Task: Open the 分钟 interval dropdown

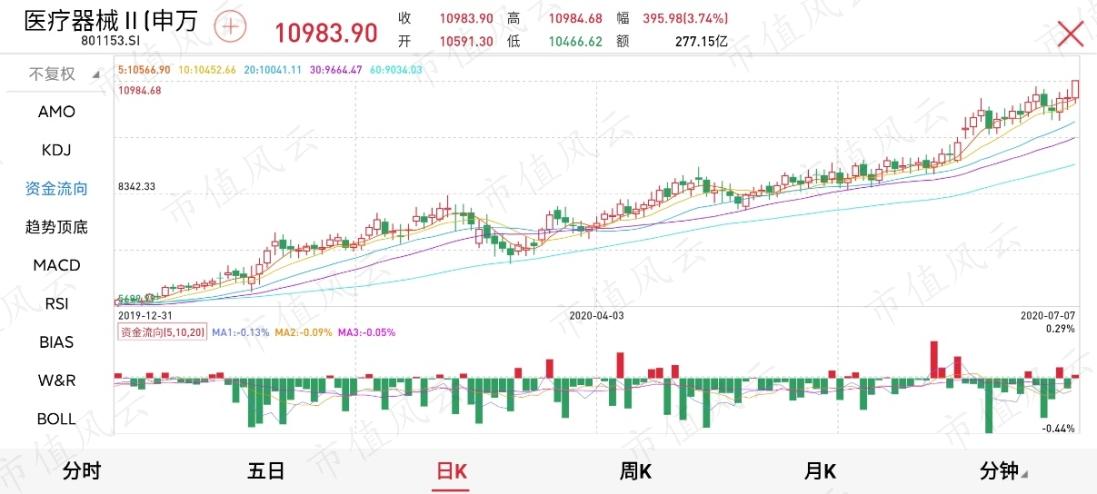Action: point(1004,471)
